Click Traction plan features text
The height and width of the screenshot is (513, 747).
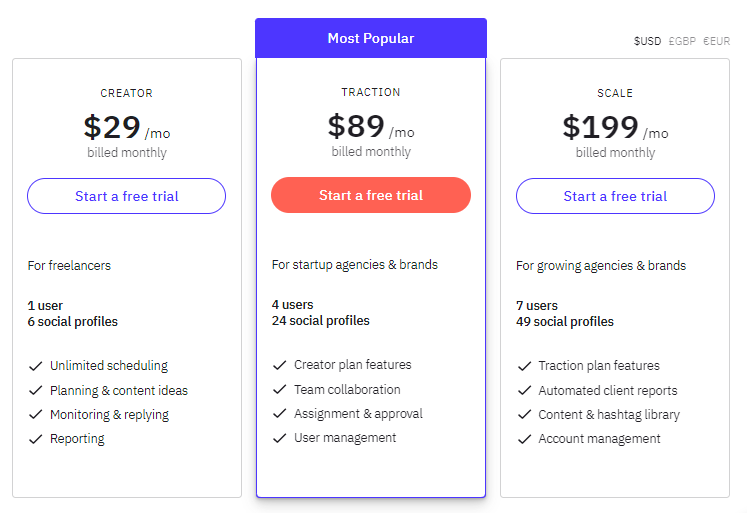[599, 366]
